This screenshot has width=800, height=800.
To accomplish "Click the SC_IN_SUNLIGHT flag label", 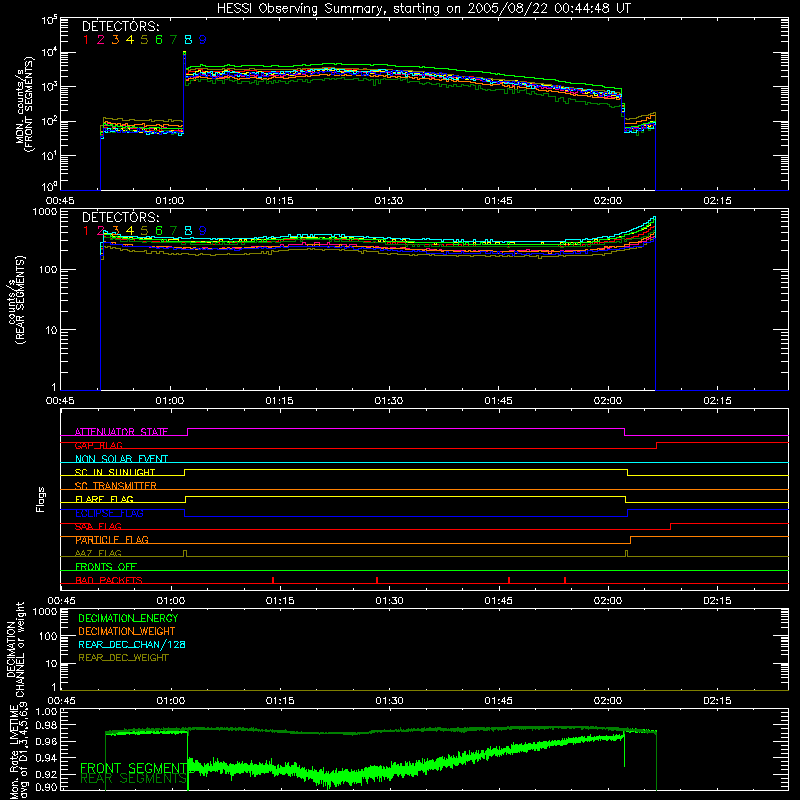I will pos(115,472).
